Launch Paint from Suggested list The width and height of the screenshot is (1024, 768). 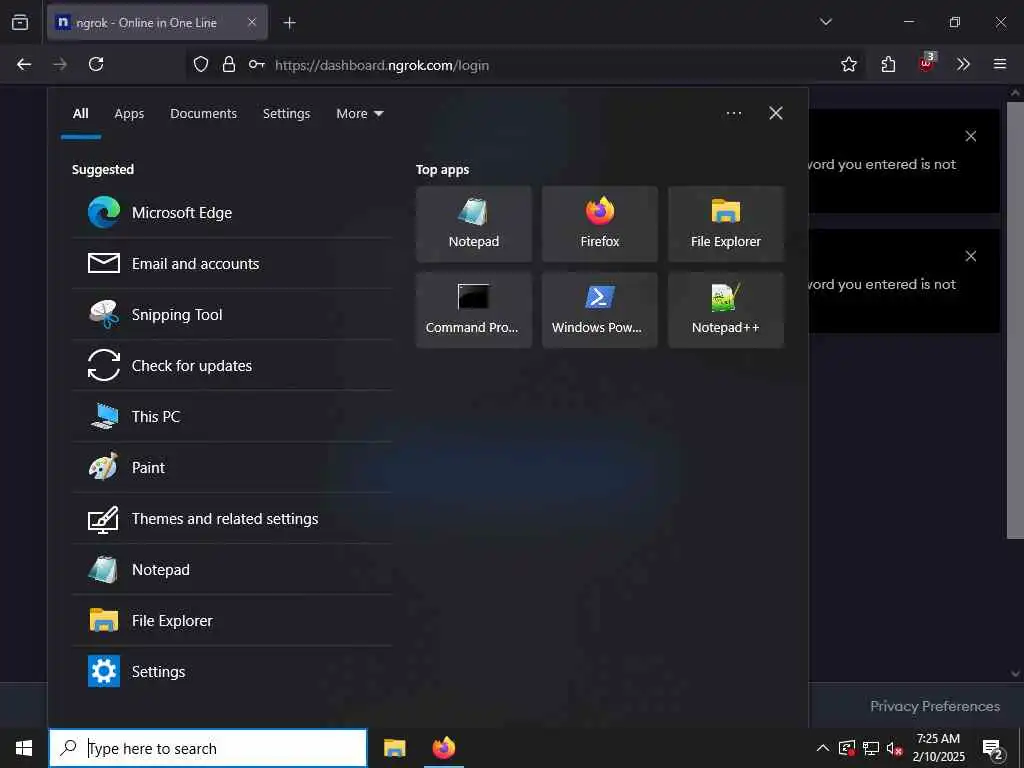point(232,468)
